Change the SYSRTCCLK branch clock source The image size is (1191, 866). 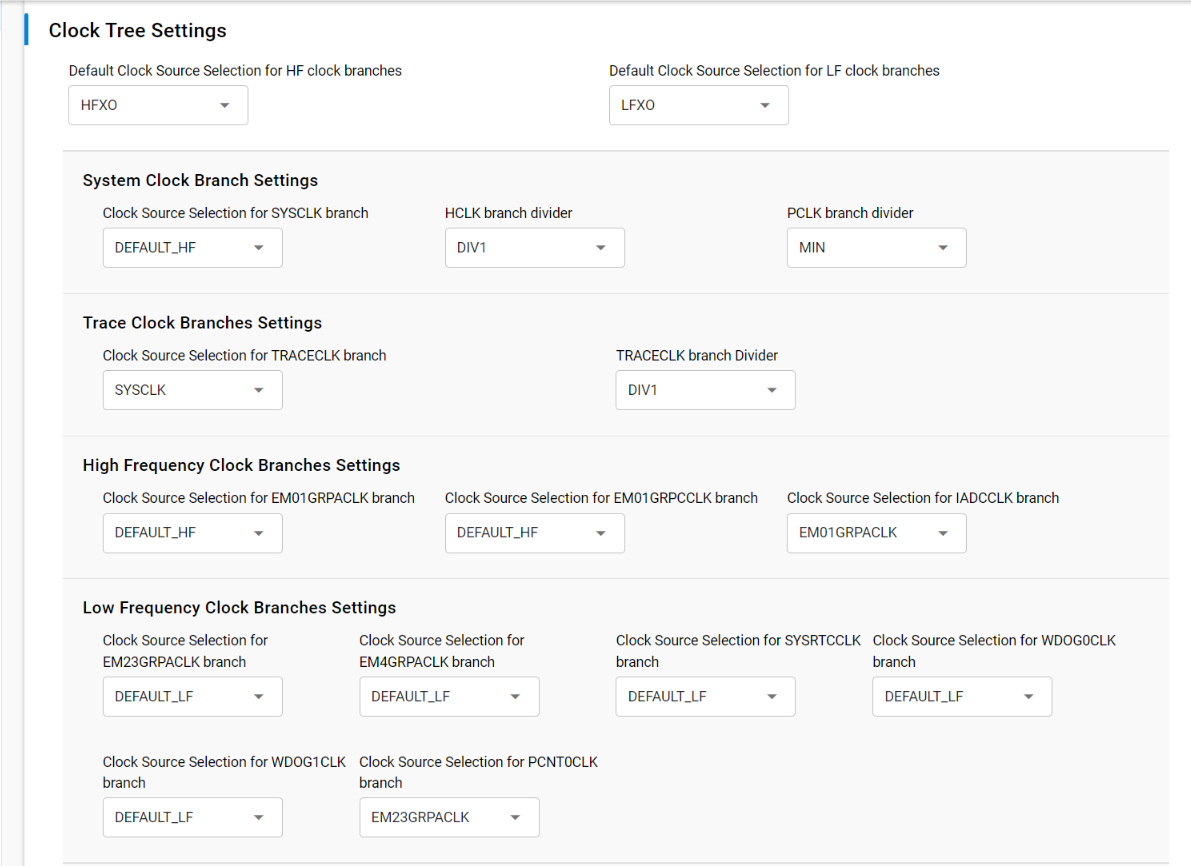click(705, 696)
